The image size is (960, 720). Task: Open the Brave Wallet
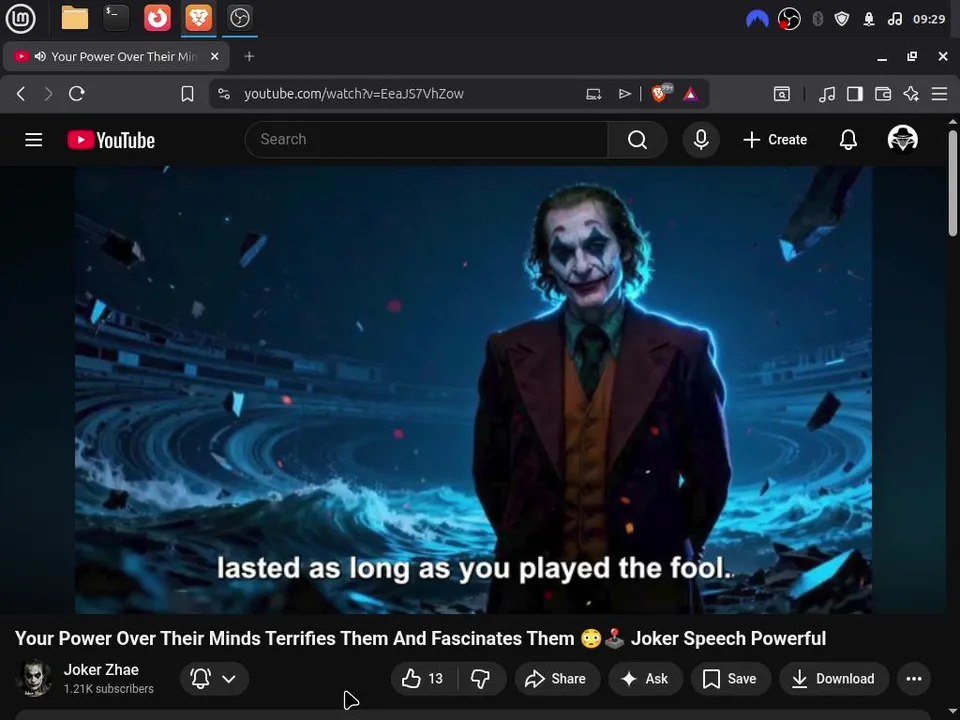(x=883, y=94)
